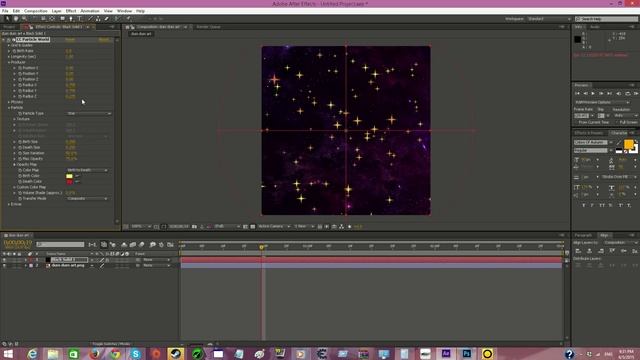The width and height of the screenshot is (640, 360).
Task: Toggle Birth Size stopwatch
Action: [x=20, y=142]
